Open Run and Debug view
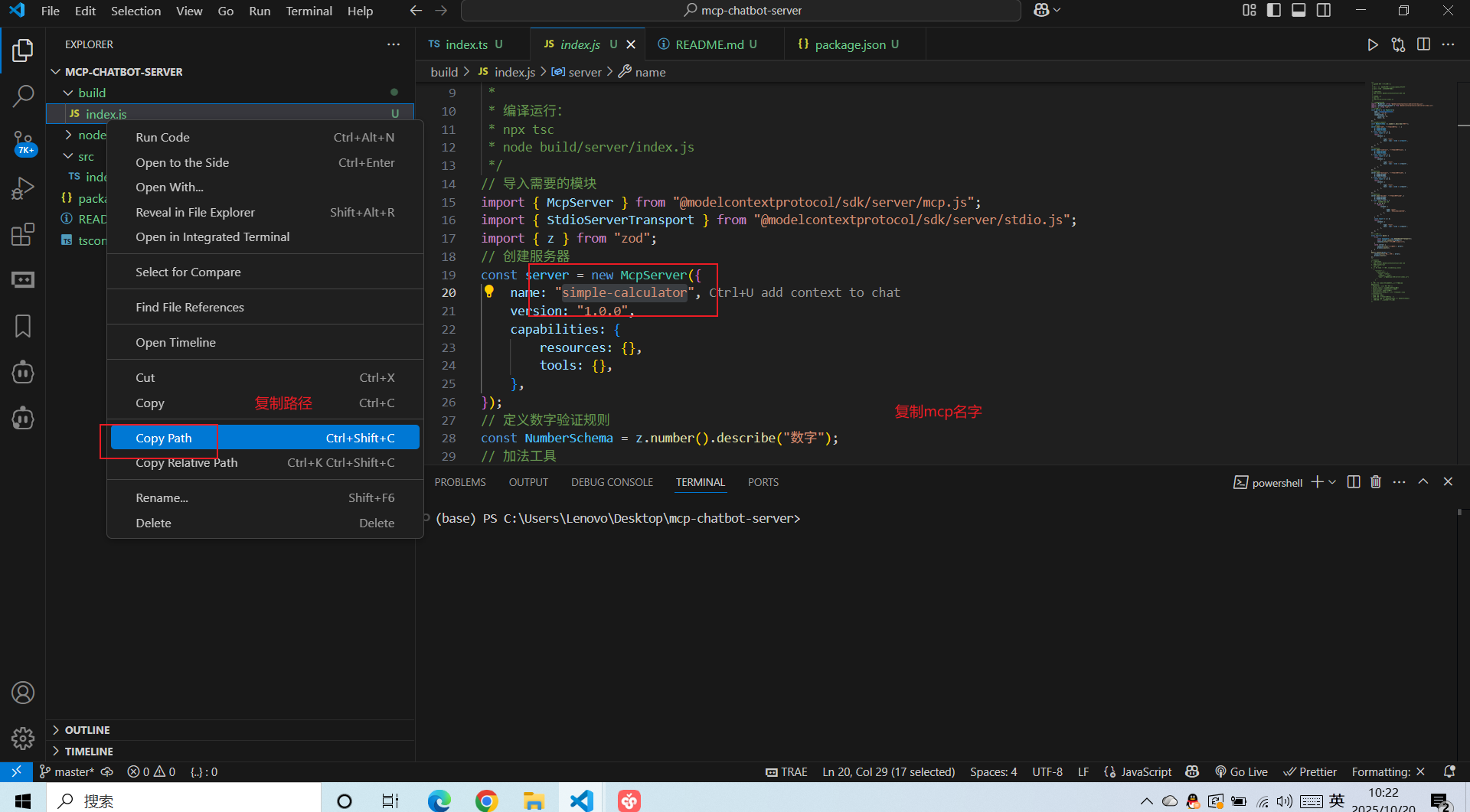This screenshot has width=1470, height=812. pyautogui.click(x=23, y=188)
